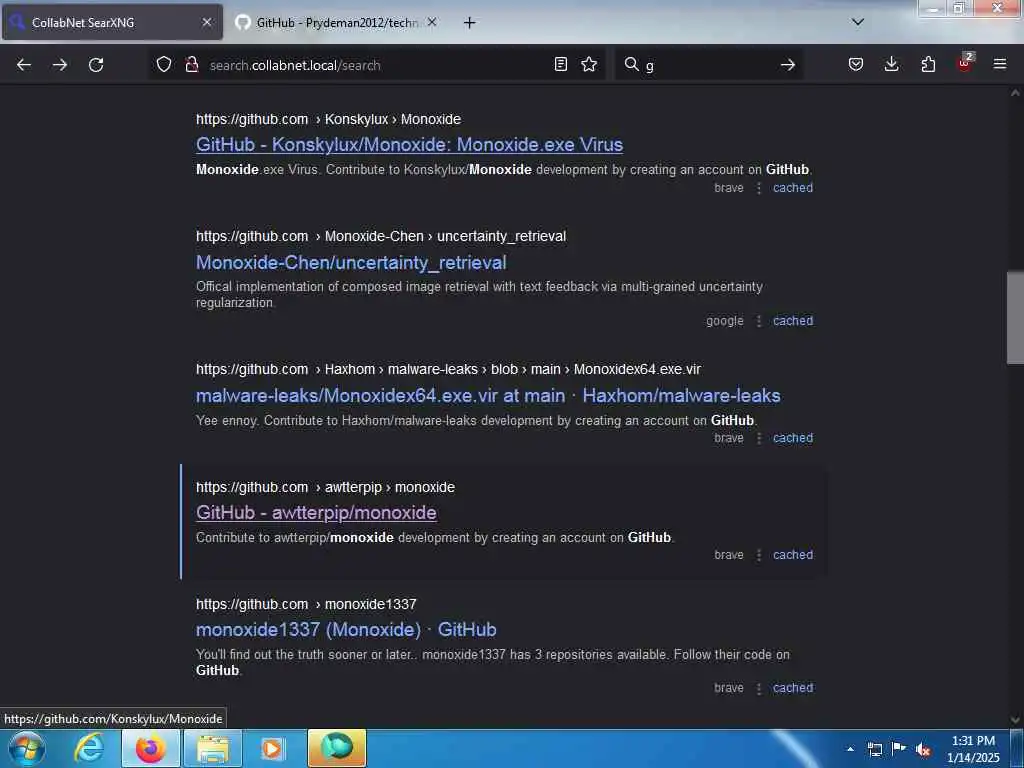
Task: Open cached link for Konskylux result
Action: pyautogui.click(x=793, y=188)
